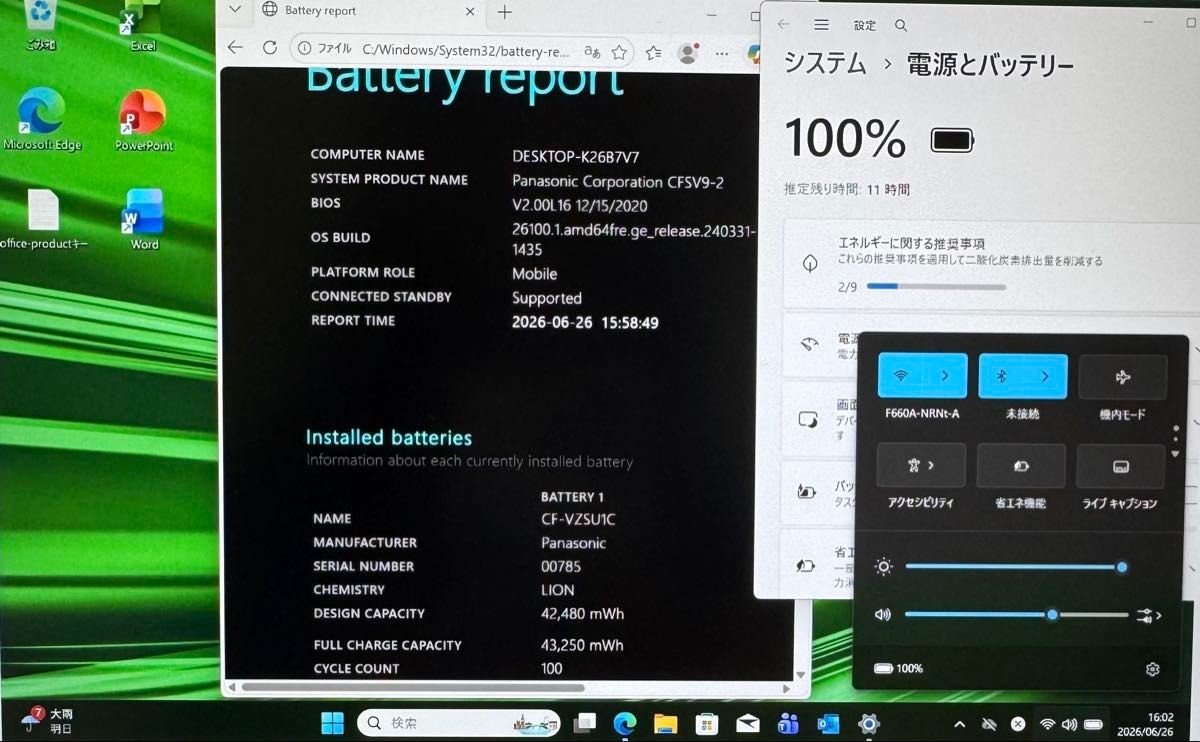The height and width of the screenshot is (742, 1200).
Task: Open Excel desktop shortcut
Action: click(140, 27)
